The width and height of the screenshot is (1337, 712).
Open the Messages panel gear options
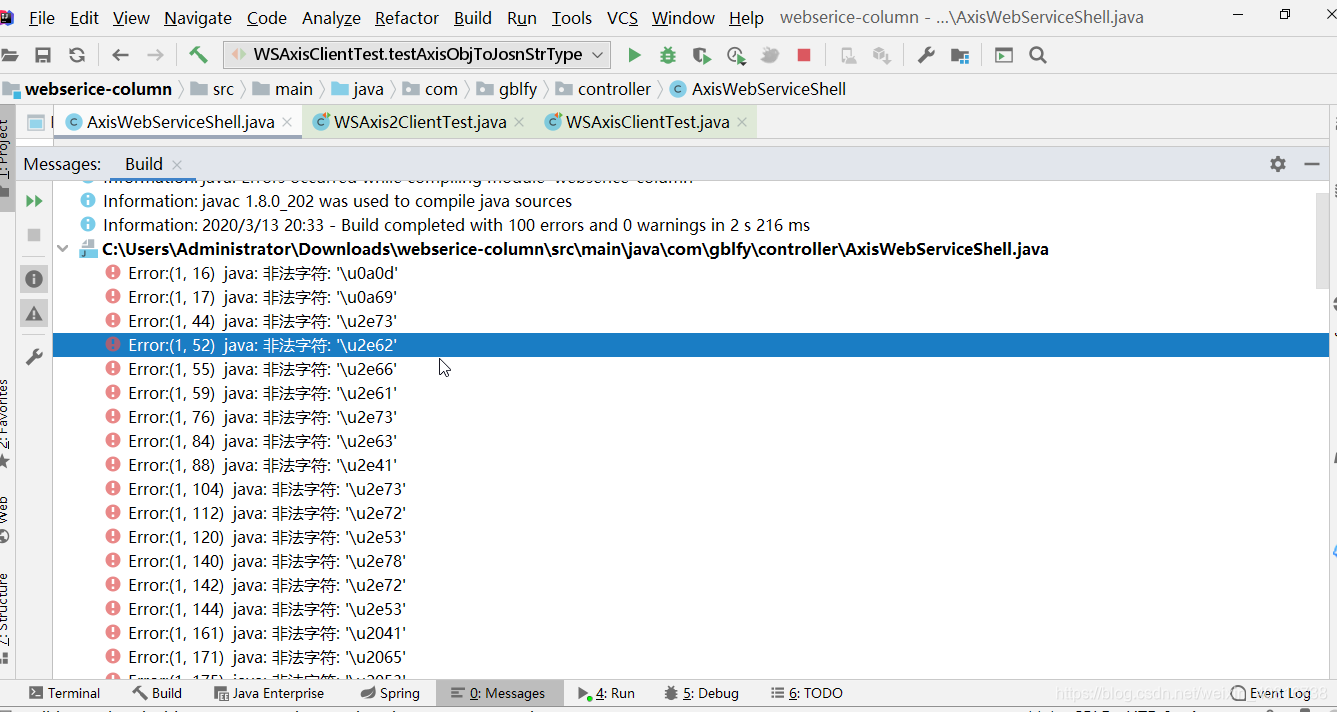[1278, 164]
